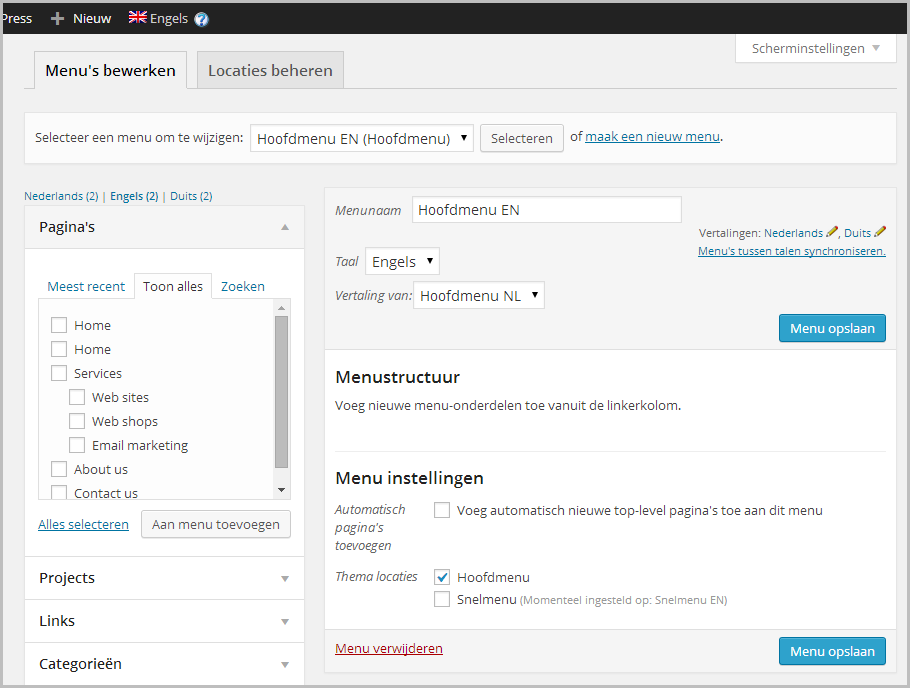This screenshot has height=688, width=910.
Task: Switch to the Locaties beheren tab
Action: coord(269,70)
